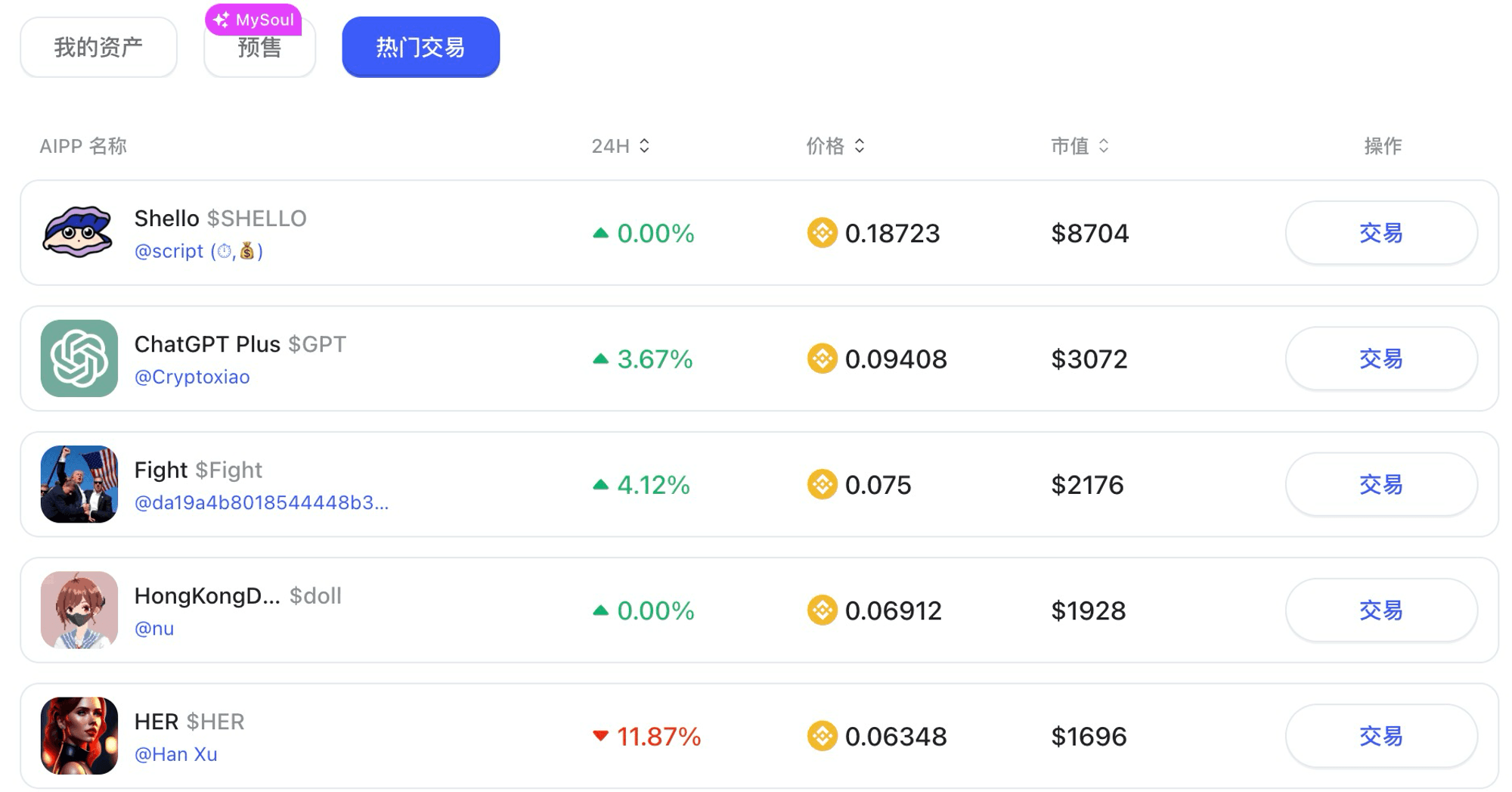Click the MySoul badge above 预售

[253, 20]
